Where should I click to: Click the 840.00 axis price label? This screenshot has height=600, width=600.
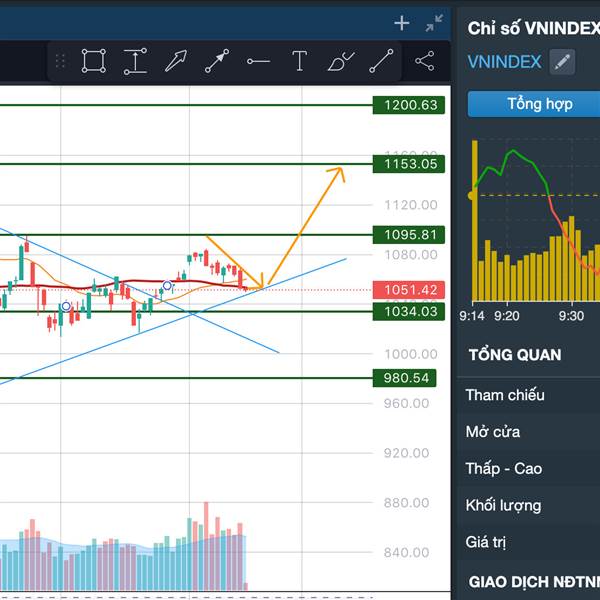(406, 553)
